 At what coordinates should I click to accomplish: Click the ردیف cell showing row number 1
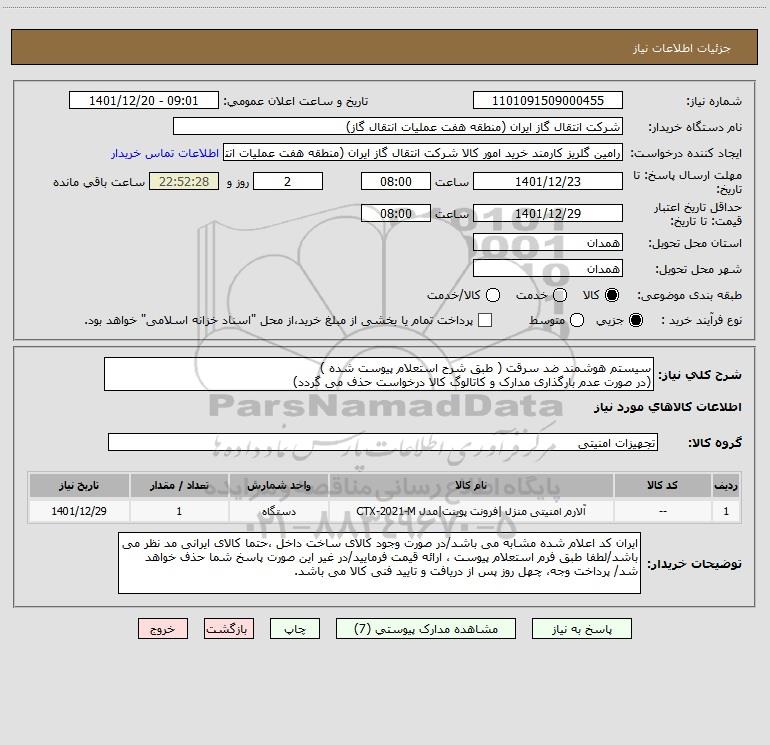tap(726, 511)
